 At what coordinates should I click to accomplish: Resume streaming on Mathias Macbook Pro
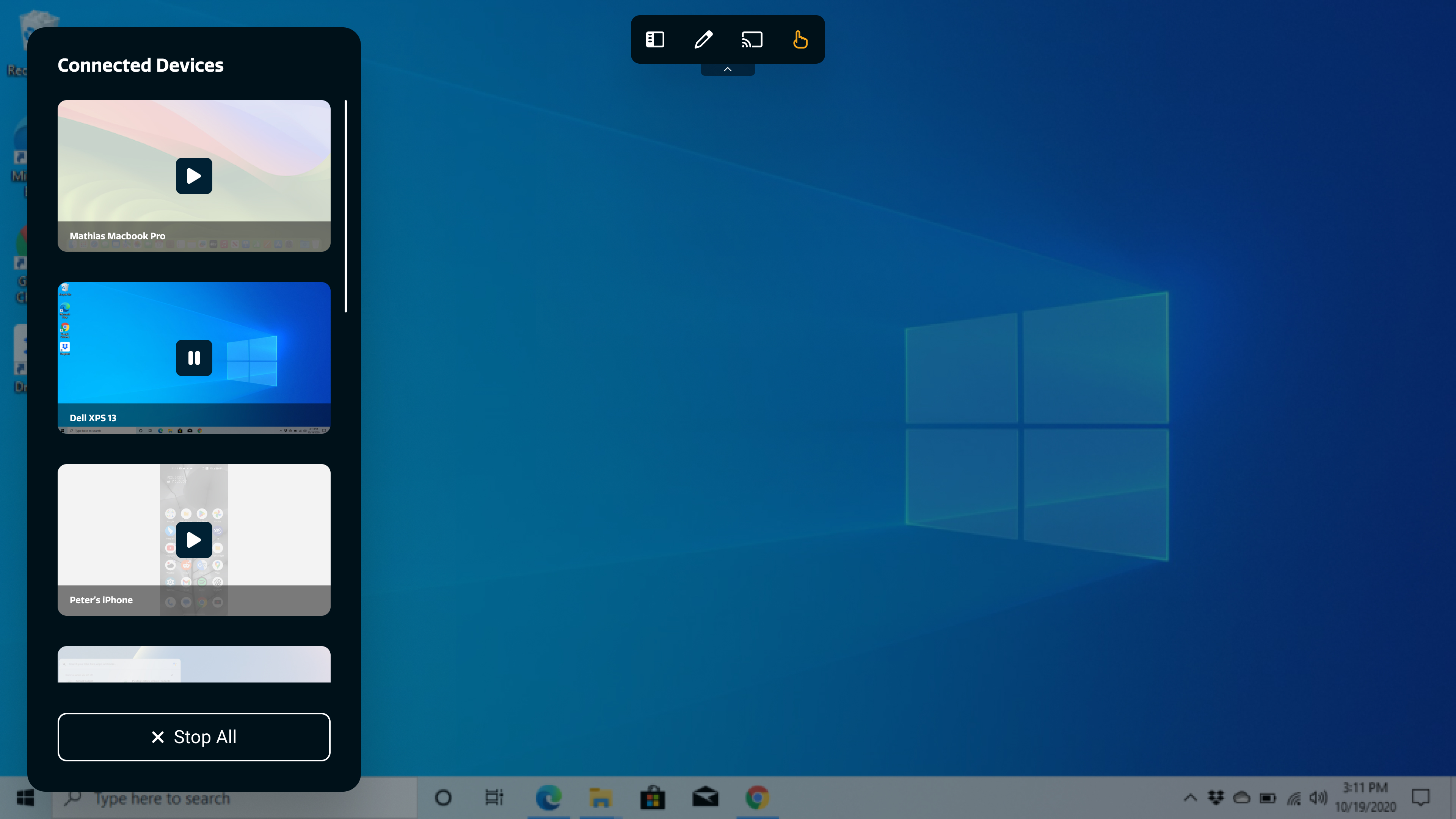click(x=194, y=176)
